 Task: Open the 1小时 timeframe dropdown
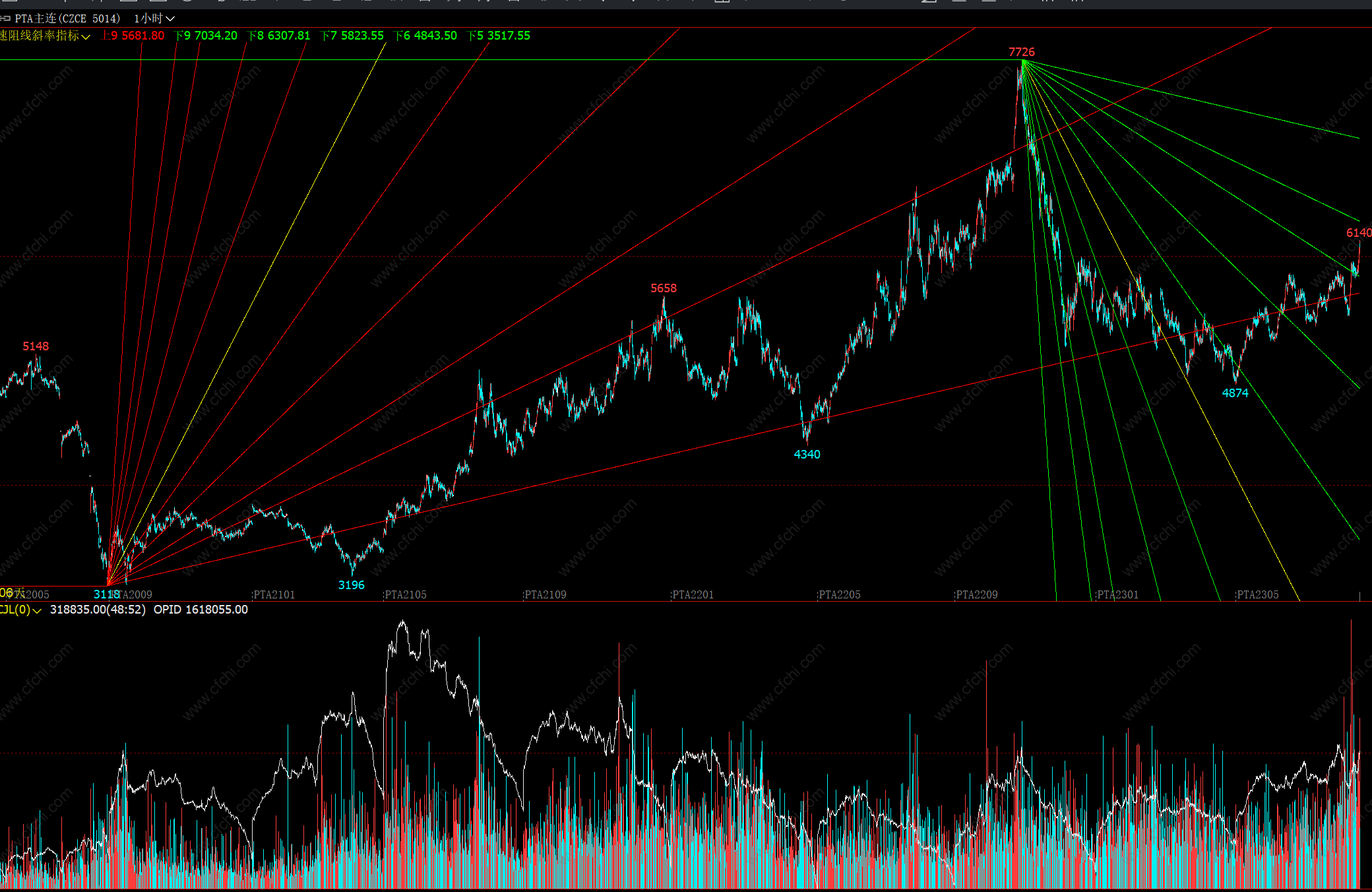(154, 18)
